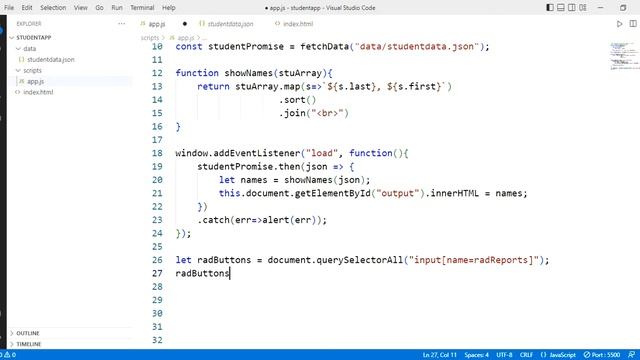This screenshot has width=640, height=360.
Task: Expand the TIMELINE section
Action: (x=29, y=344)
